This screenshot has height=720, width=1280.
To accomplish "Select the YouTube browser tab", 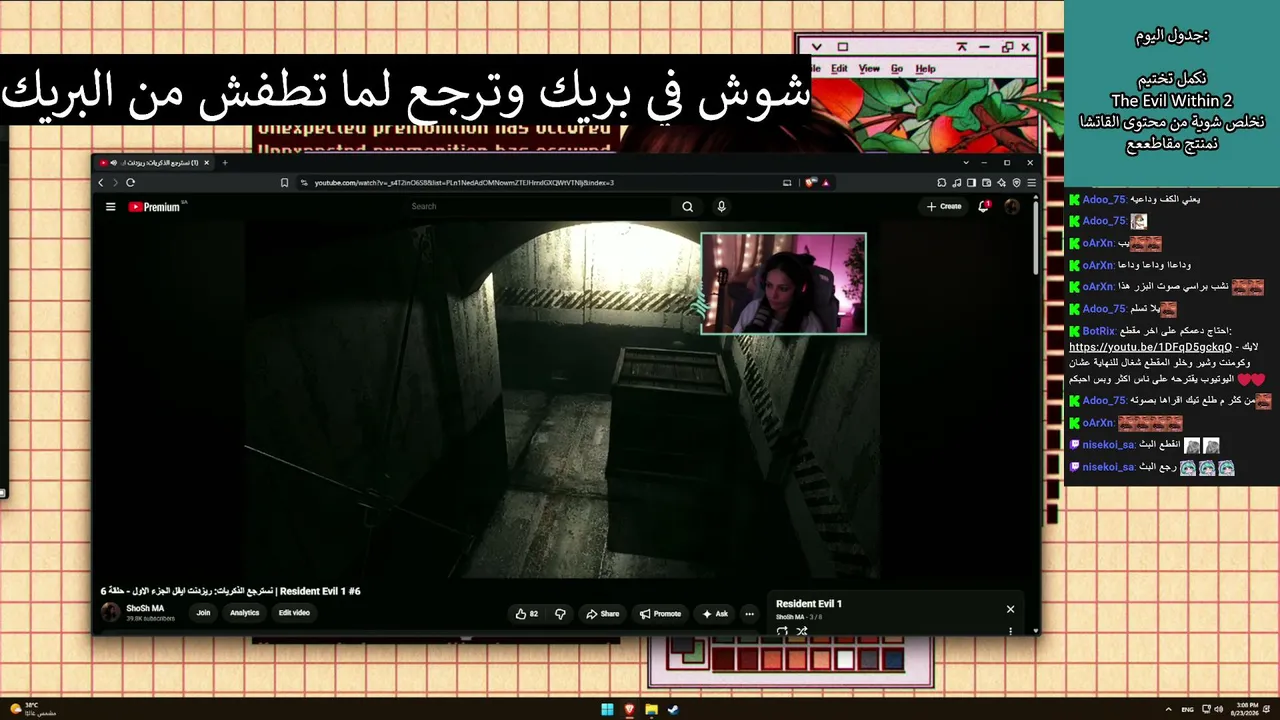I will [155, 163].
